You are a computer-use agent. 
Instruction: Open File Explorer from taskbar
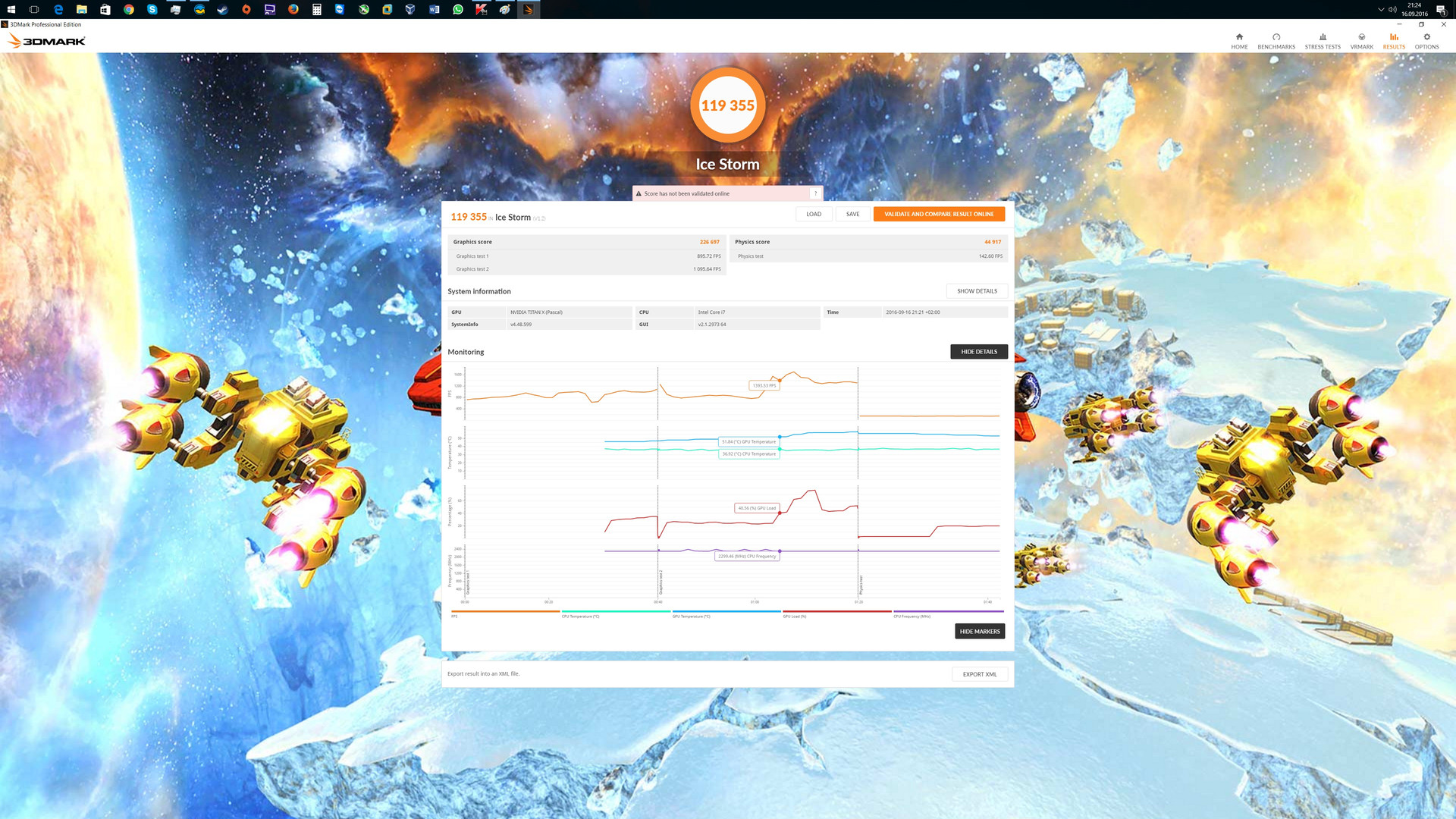click(82, 9)
